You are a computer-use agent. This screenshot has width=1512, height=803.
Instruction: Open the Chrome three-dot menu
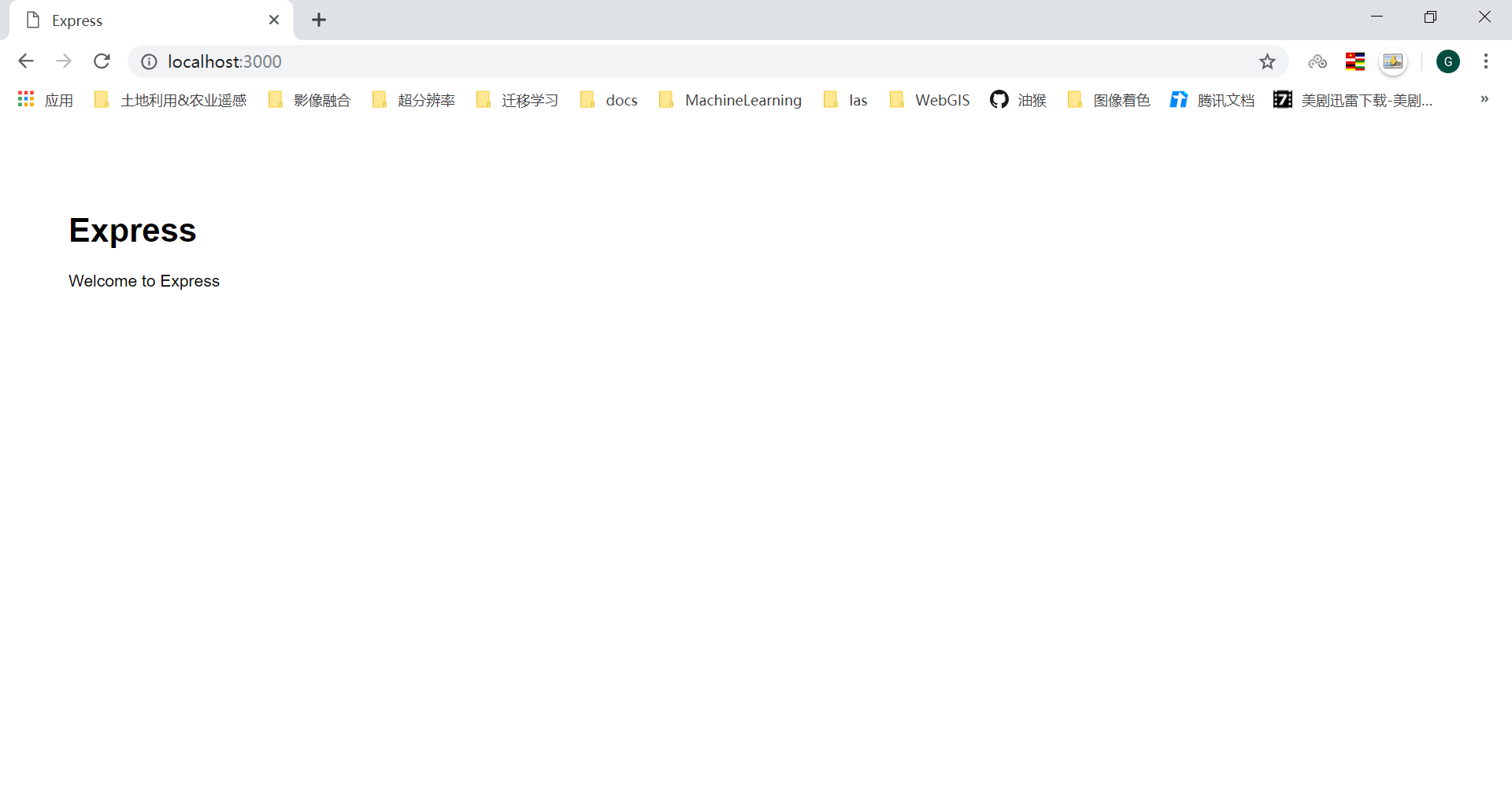1487,61
